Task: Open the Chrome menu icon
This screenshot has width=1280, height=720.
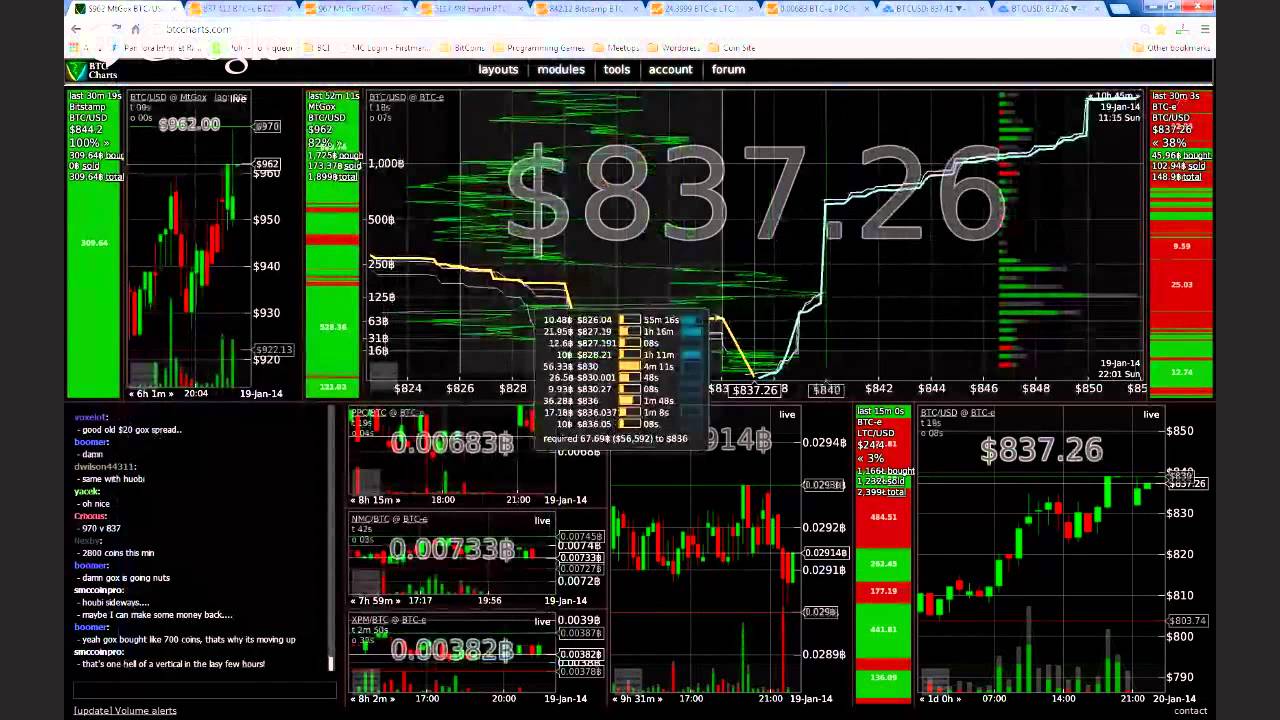Action: tap(1205, 29)
